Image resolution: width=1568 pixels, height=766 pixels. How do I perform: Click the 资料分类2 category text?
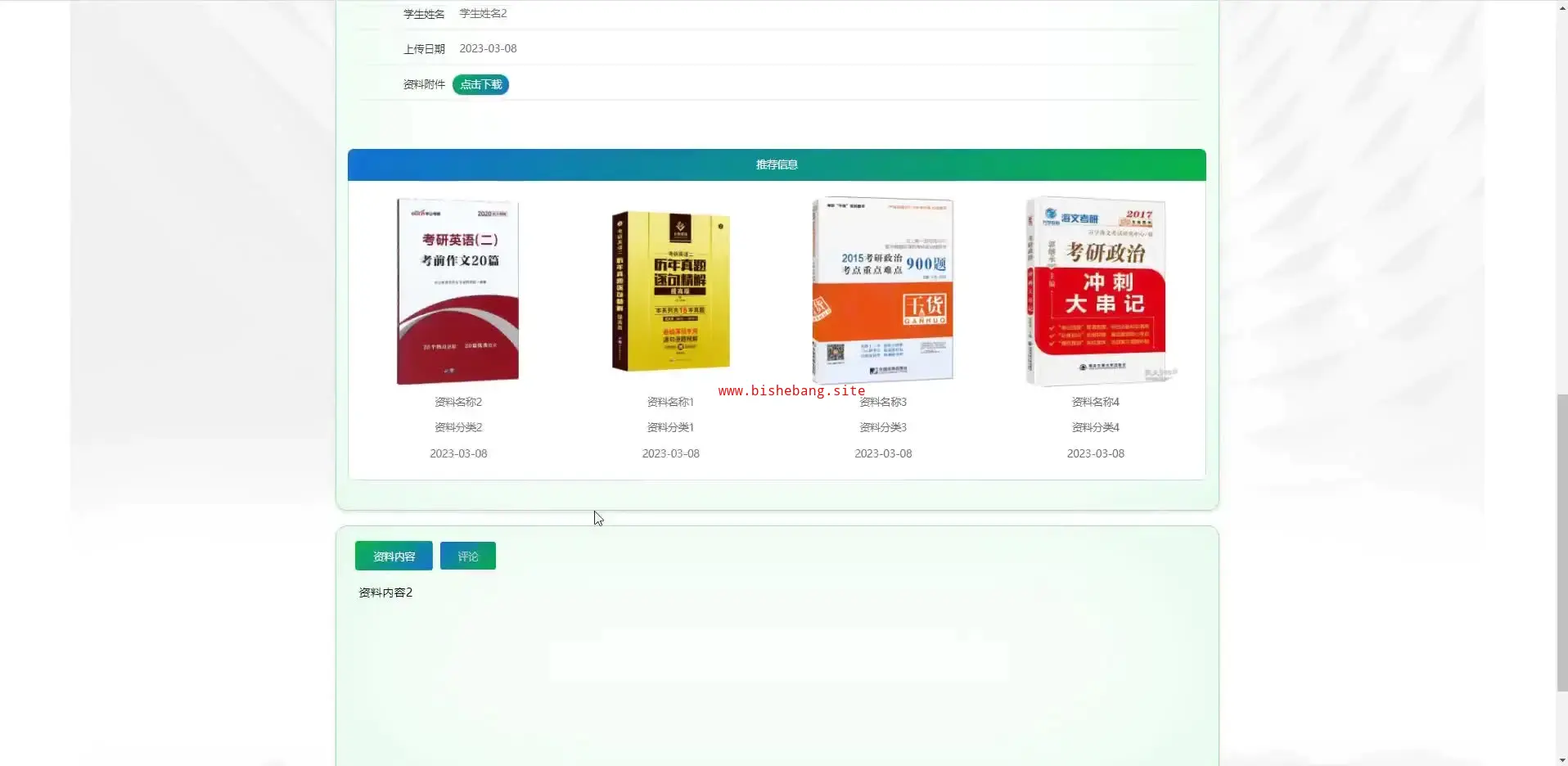click(x=458, y=427)
